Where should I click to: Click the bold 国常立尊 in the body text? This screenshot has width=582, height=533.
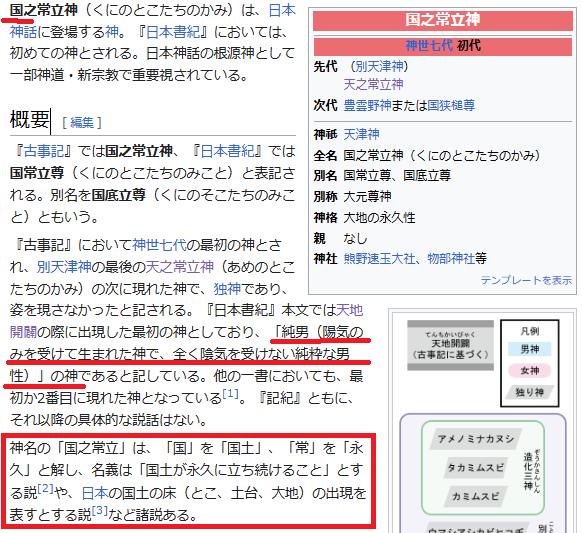37,173
